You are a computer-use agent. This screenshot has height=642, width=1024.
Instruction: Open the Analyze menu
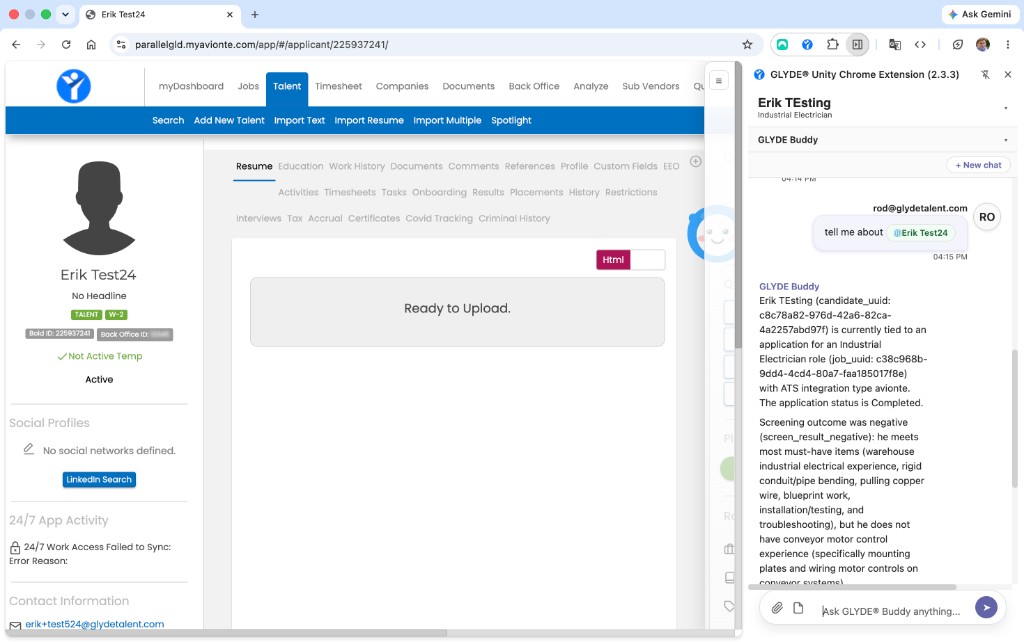tap(591, 86)
